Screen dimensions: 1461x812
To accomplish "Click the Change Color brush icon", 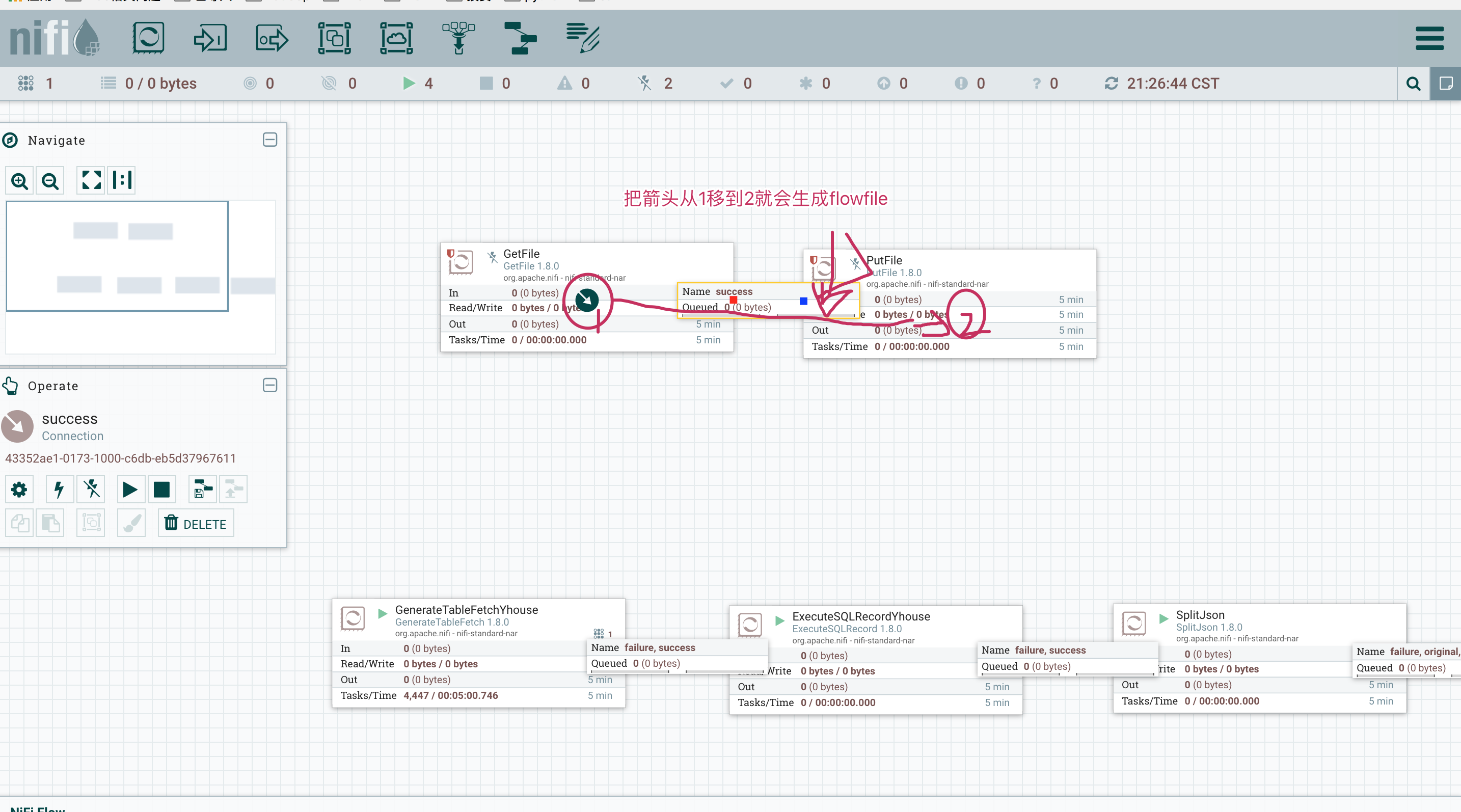I will pos(131,523).
